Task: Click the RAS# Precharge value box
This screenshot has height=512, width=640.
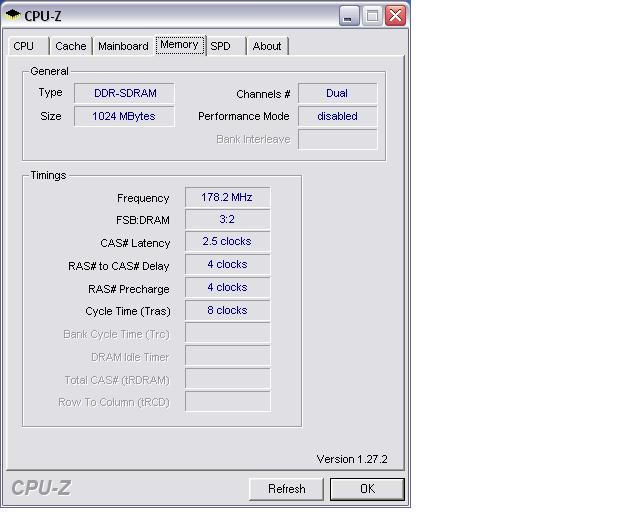Action: 227,287
